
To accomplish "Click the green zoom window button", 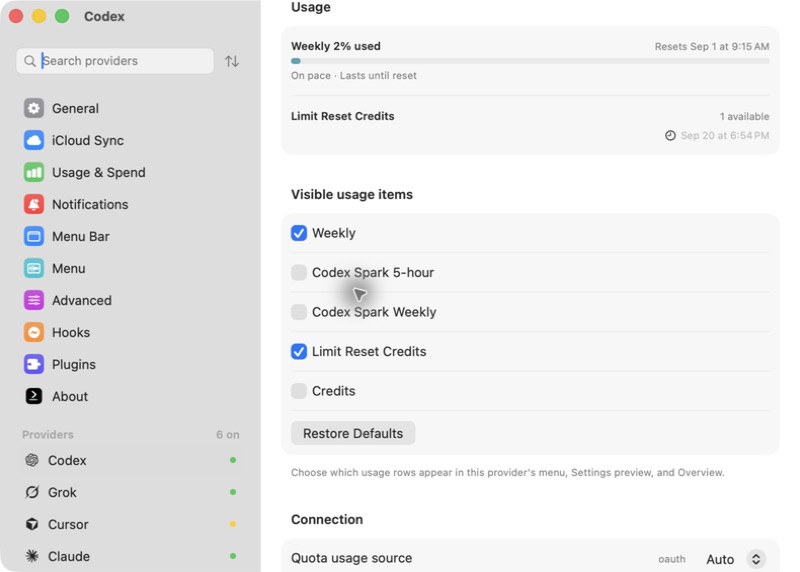I will coord(62,16).
